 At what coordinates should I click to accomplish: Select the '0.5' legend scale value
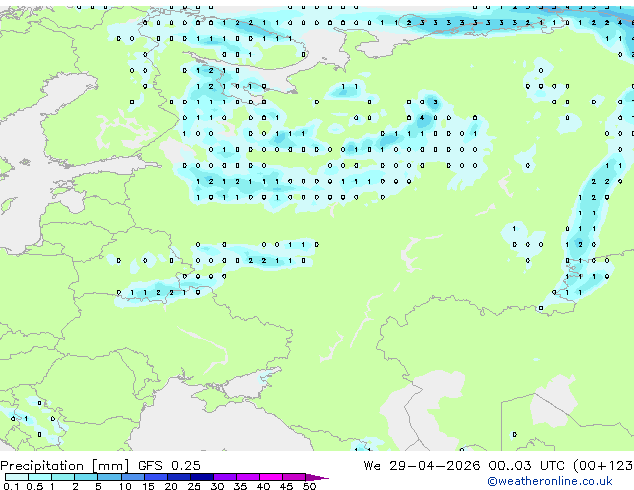(x=34, y=486)
